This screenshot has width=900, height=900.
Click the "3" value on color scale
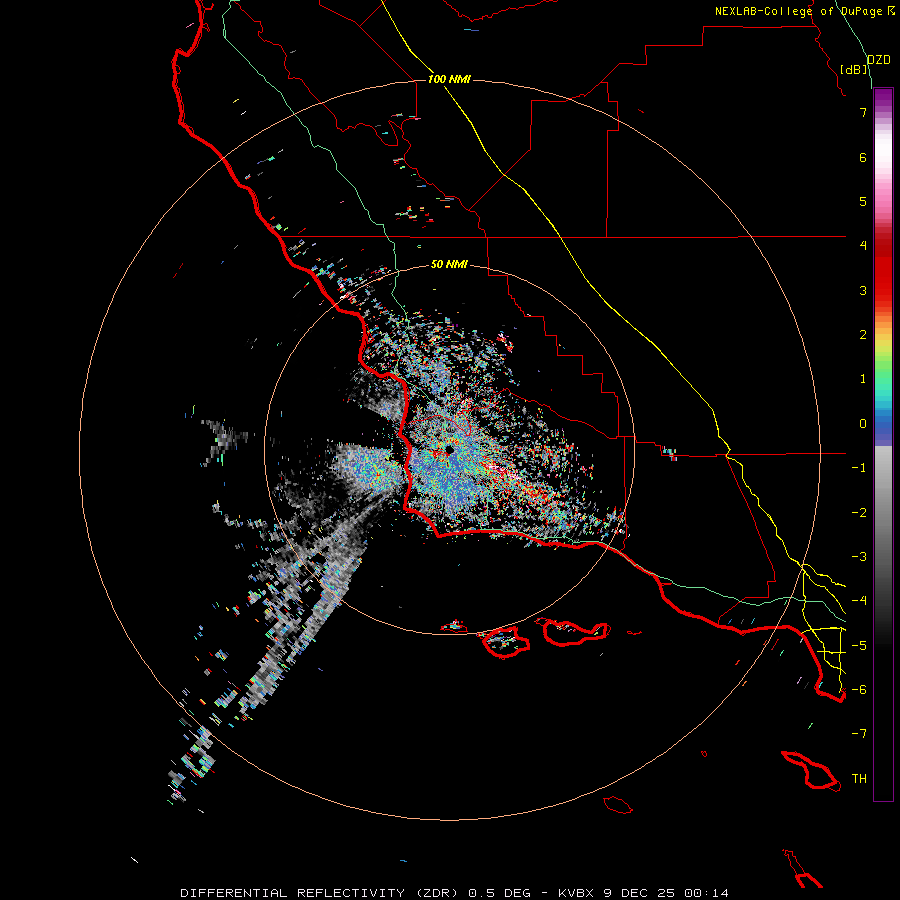(863, 290)
